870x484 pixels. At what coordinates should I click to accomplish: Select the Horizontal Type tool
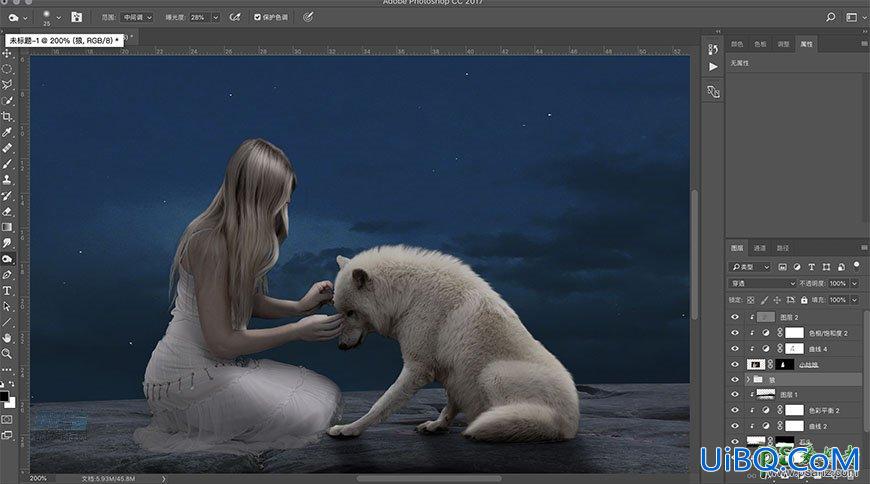(x=7, y=290)
